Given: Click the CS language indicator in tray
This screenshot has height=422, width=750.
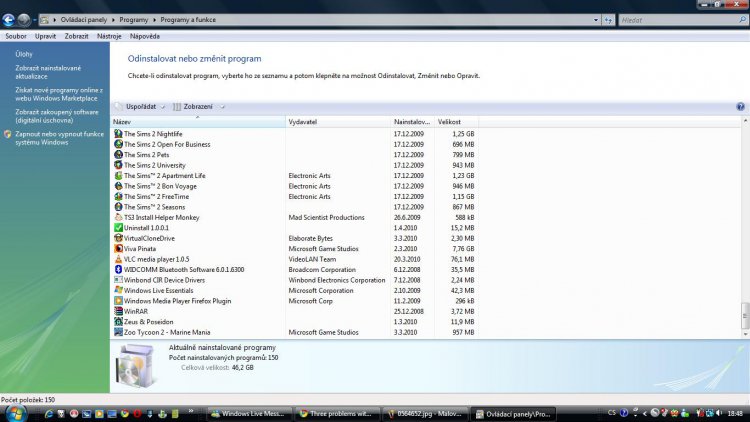Looking at the screenshot, I should point(612,413).
